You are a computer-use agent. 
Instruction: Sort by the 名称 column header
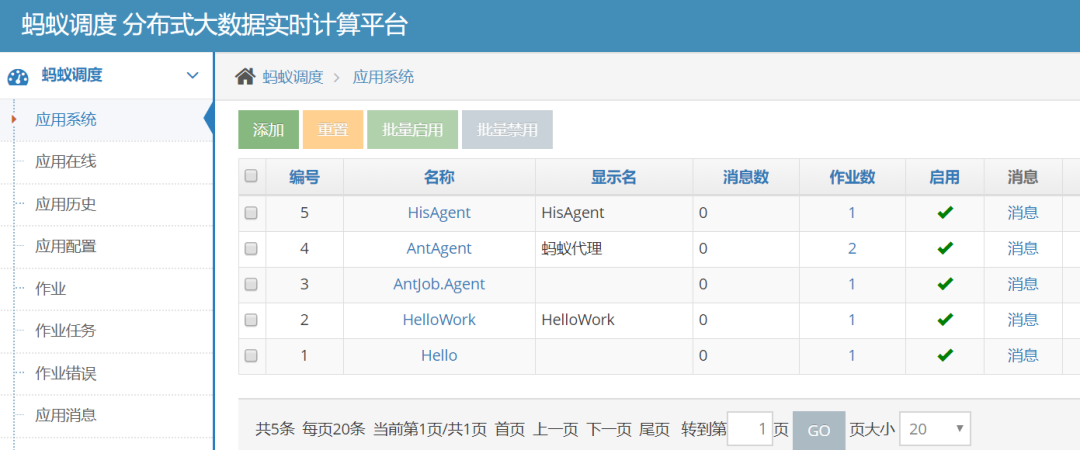(439, 177)
